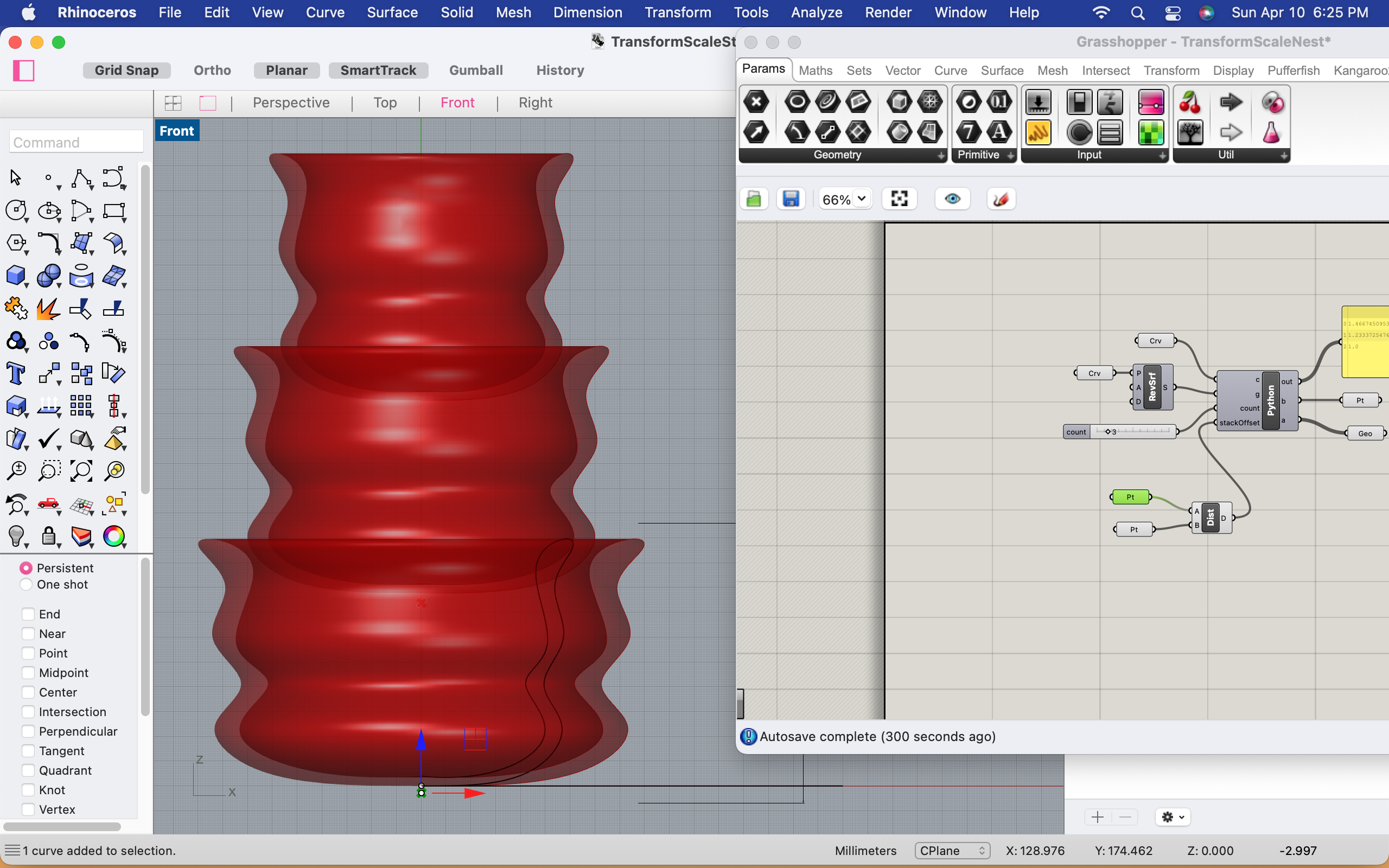Click Grasshopper zoom extents icon
Screen dimensions: 1389x868
[899, 199]
